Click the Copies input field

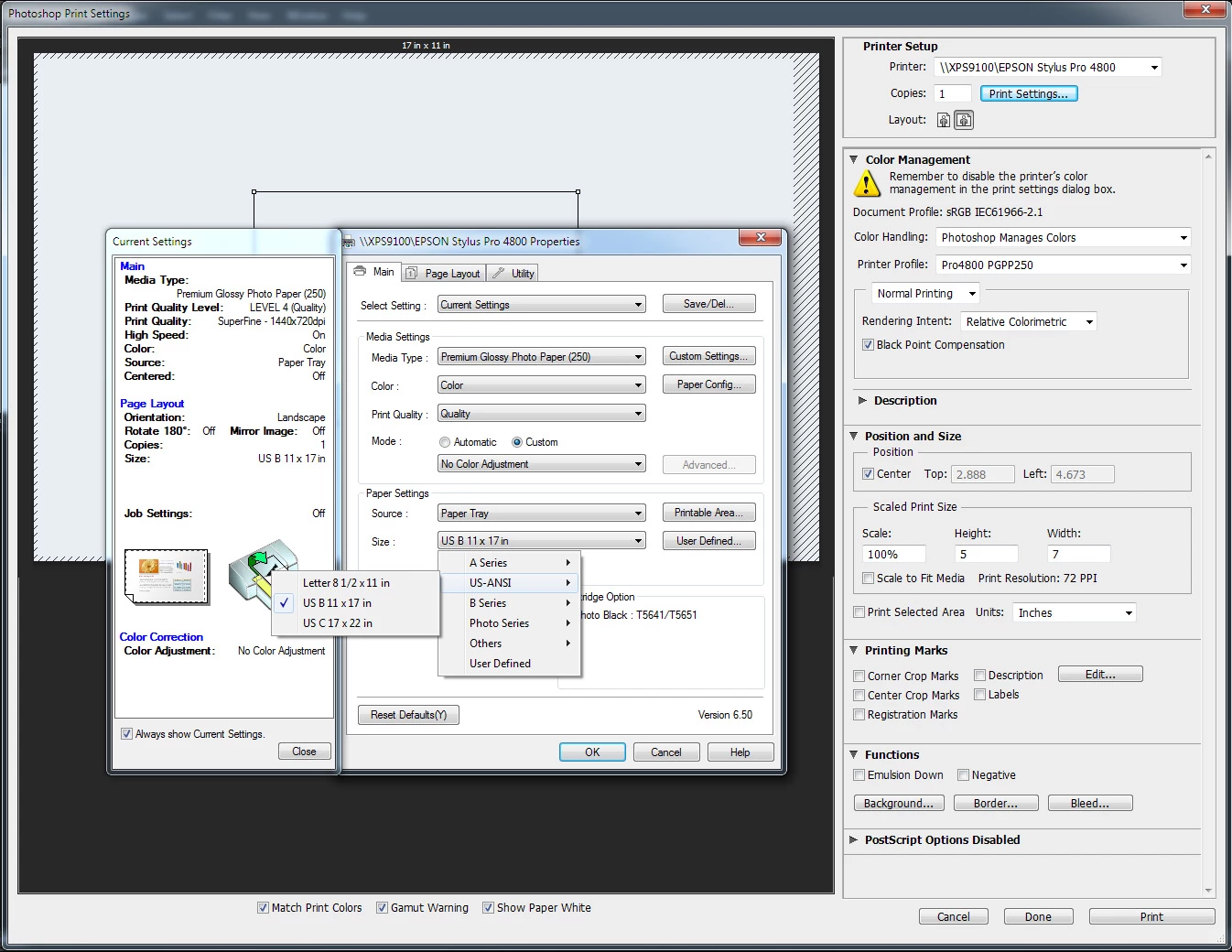pos(953,93)
